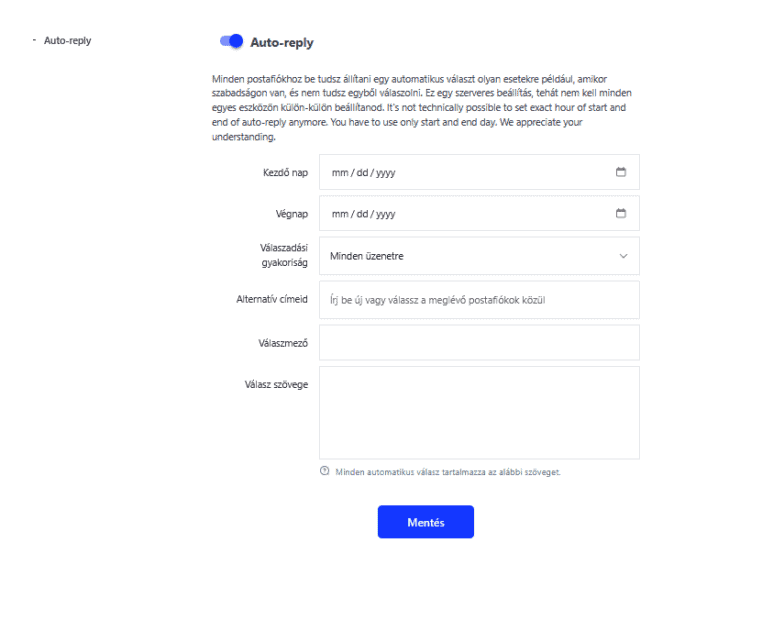Select the month segment of Kezdő nap
762x620 pixels.
coord(340,173)
